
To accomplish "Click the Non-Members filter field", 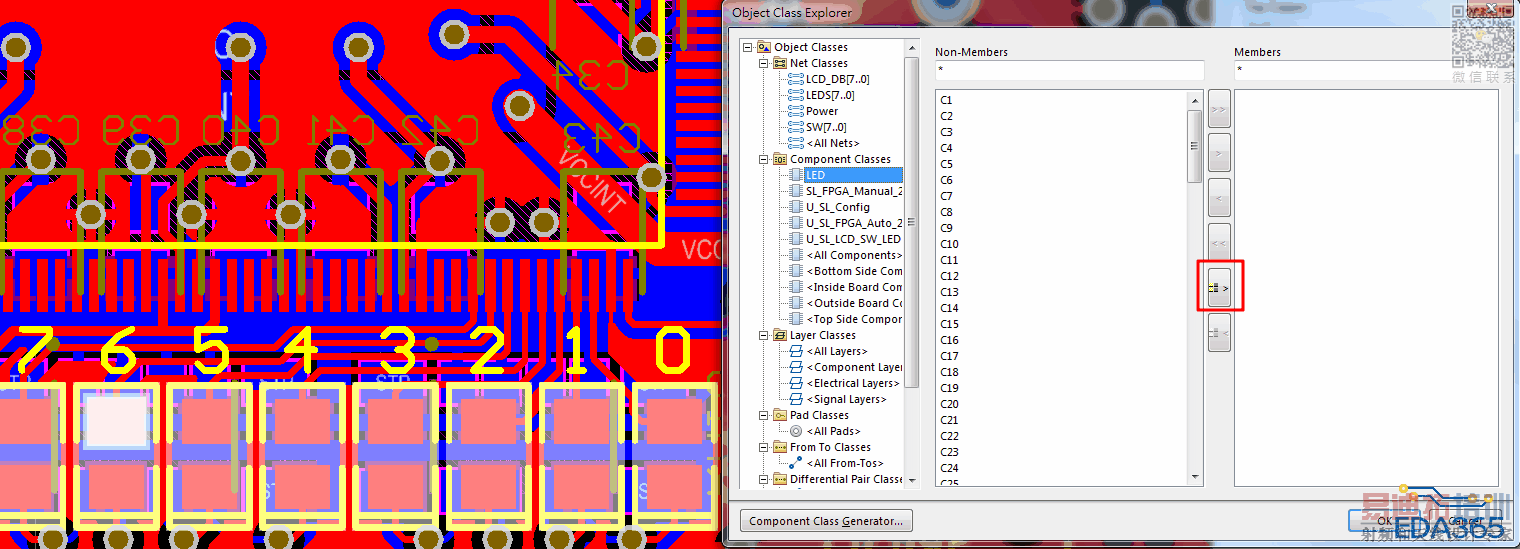I will click(x=1069, y=71).
